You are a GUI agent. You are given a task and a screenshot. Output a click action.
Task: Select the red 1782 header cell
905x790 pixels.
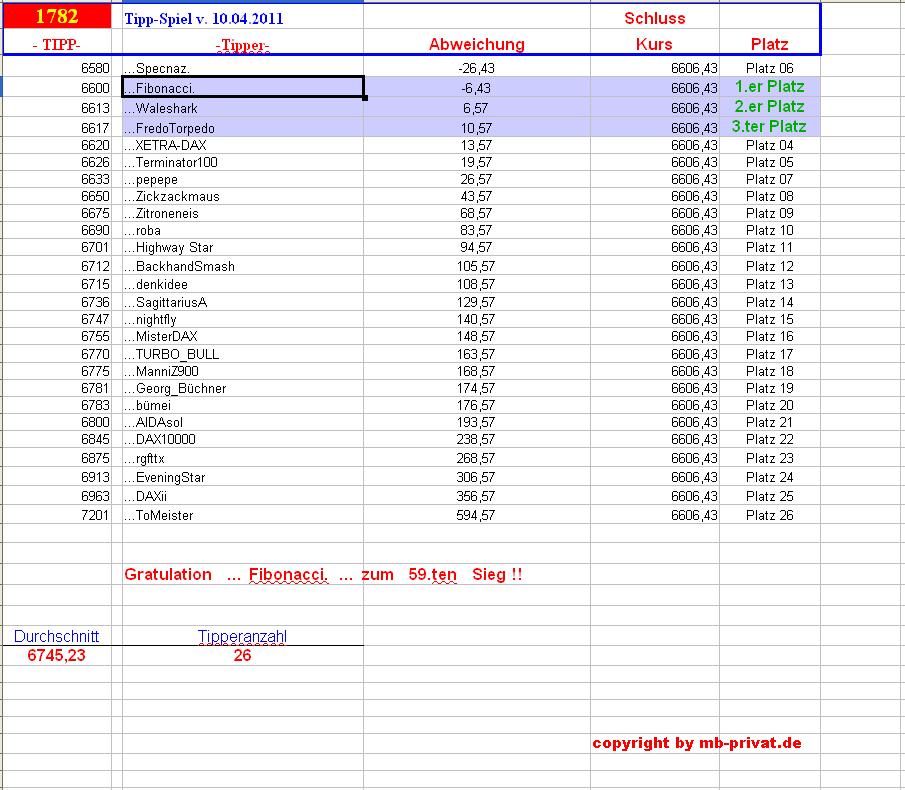57,16
